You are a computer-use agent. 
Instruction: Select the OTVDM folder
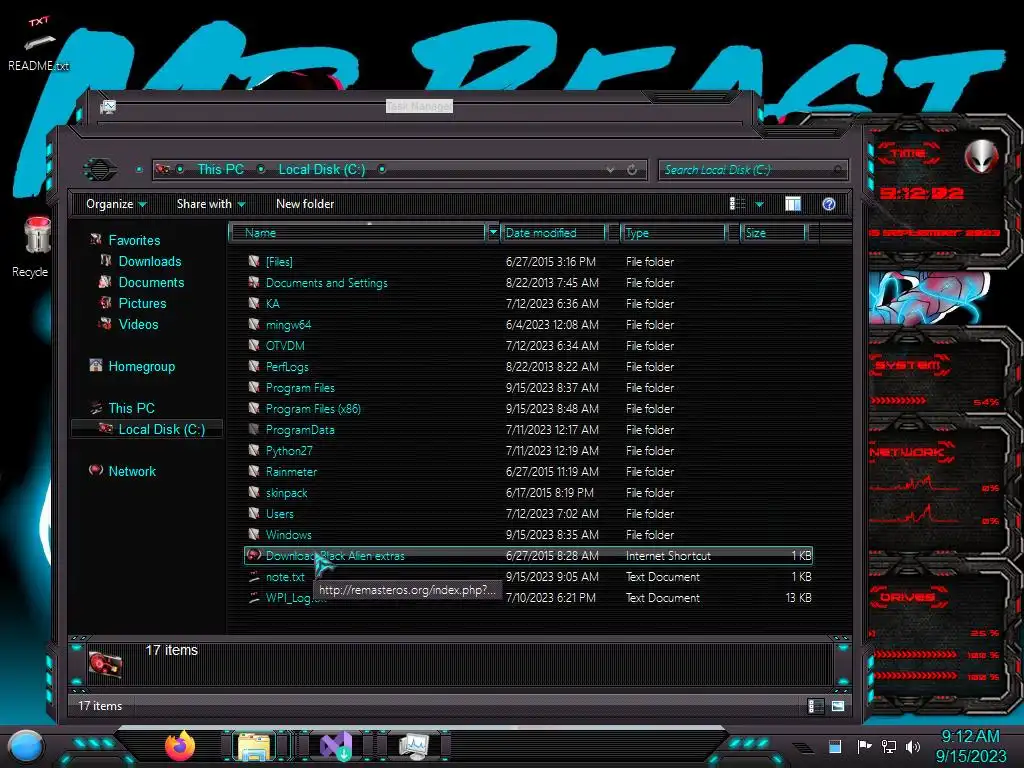tap(285, 345)
